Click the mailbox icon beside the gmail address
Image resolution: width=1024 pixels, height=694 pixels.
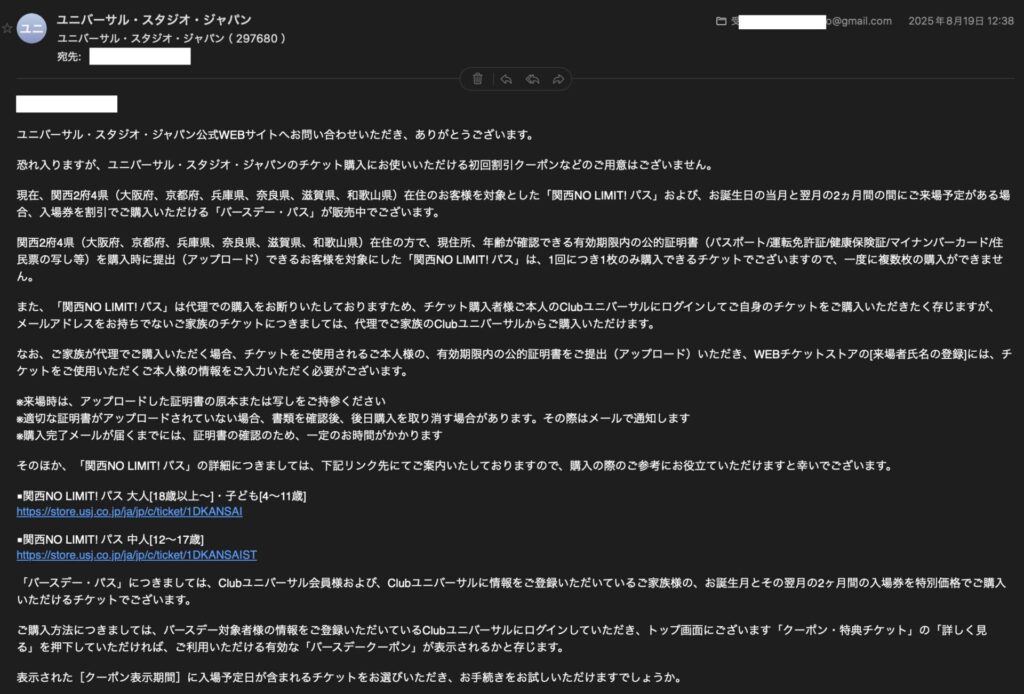721,20
